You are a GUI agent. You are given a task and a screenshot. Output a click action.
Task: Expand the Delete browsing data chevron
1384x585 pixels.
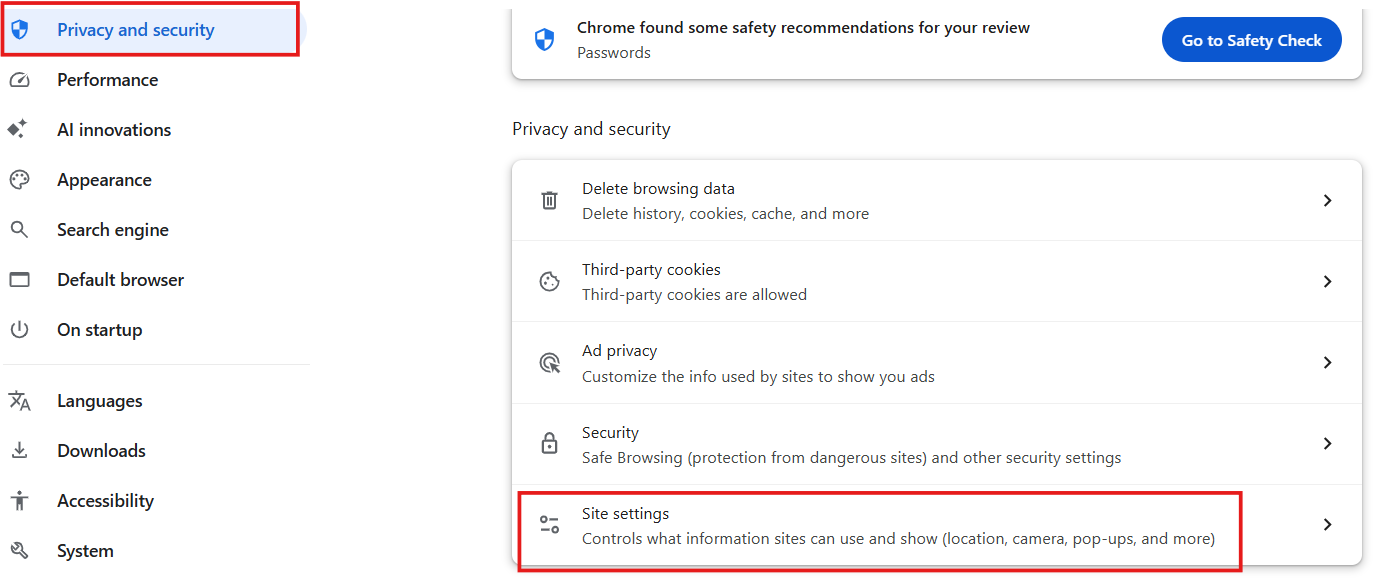click(x=1327, y=201)
